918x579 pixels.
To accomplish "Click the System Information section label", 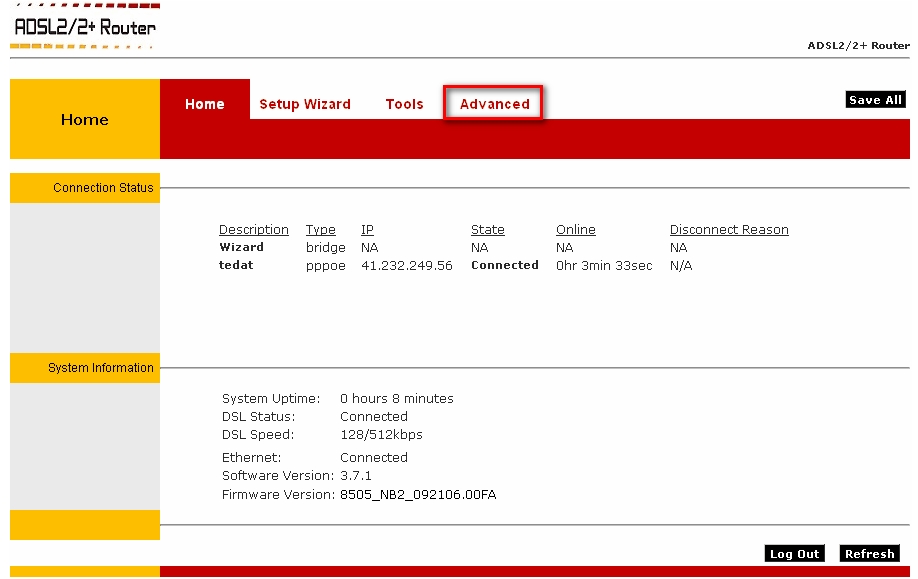I will pos(101,368).
